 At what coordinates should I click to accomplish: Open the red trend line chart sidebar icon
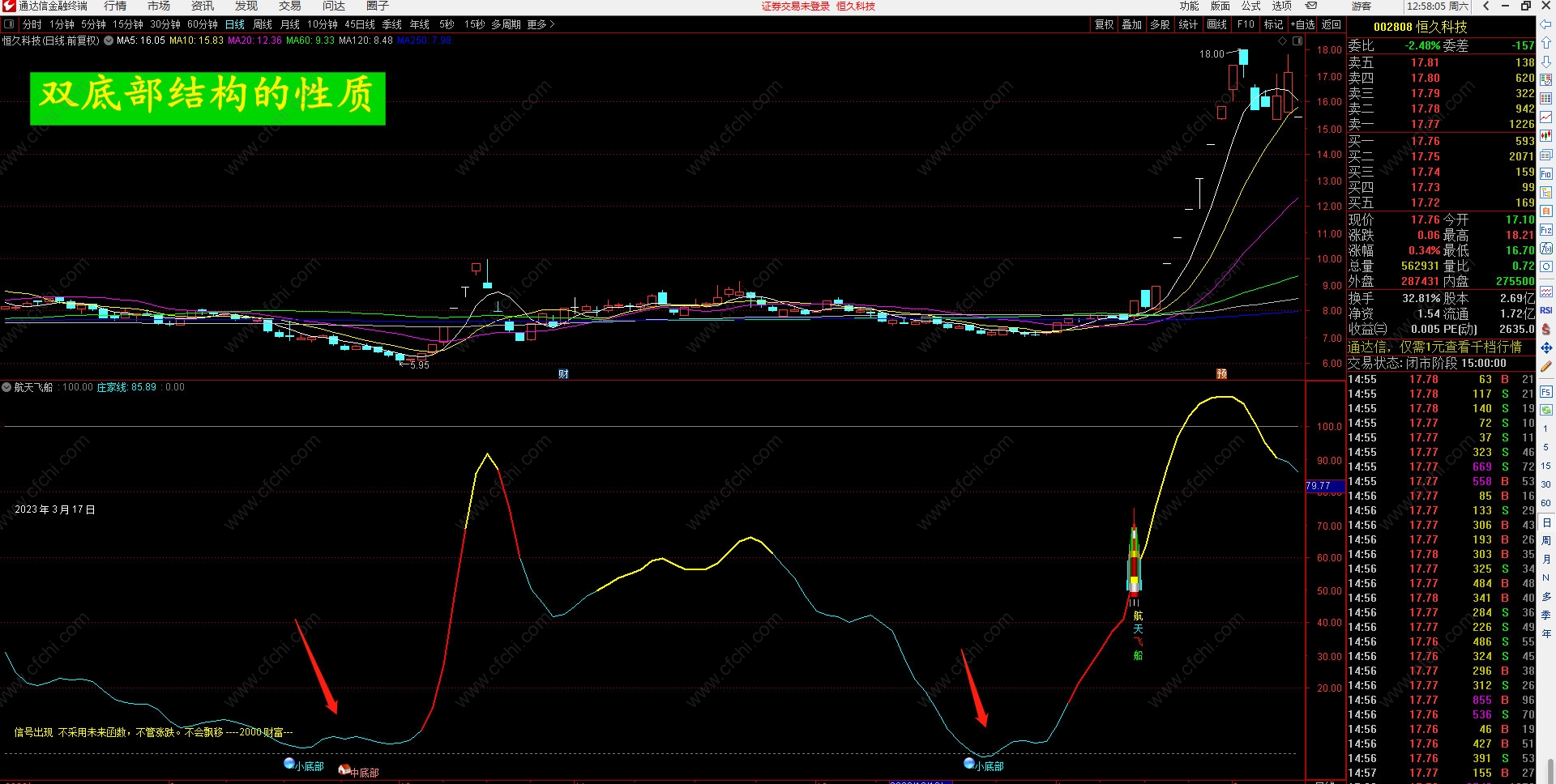pyautogui.click(x=1546, y=117)
